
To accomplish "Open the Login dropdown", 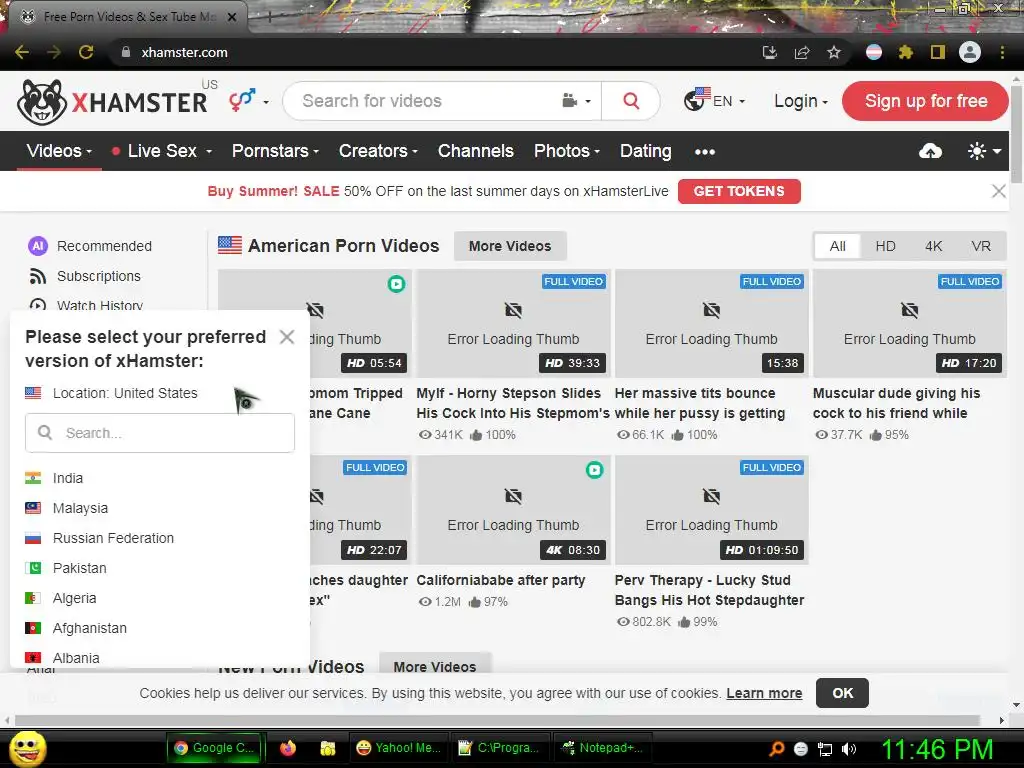I will tap(801, 101).
